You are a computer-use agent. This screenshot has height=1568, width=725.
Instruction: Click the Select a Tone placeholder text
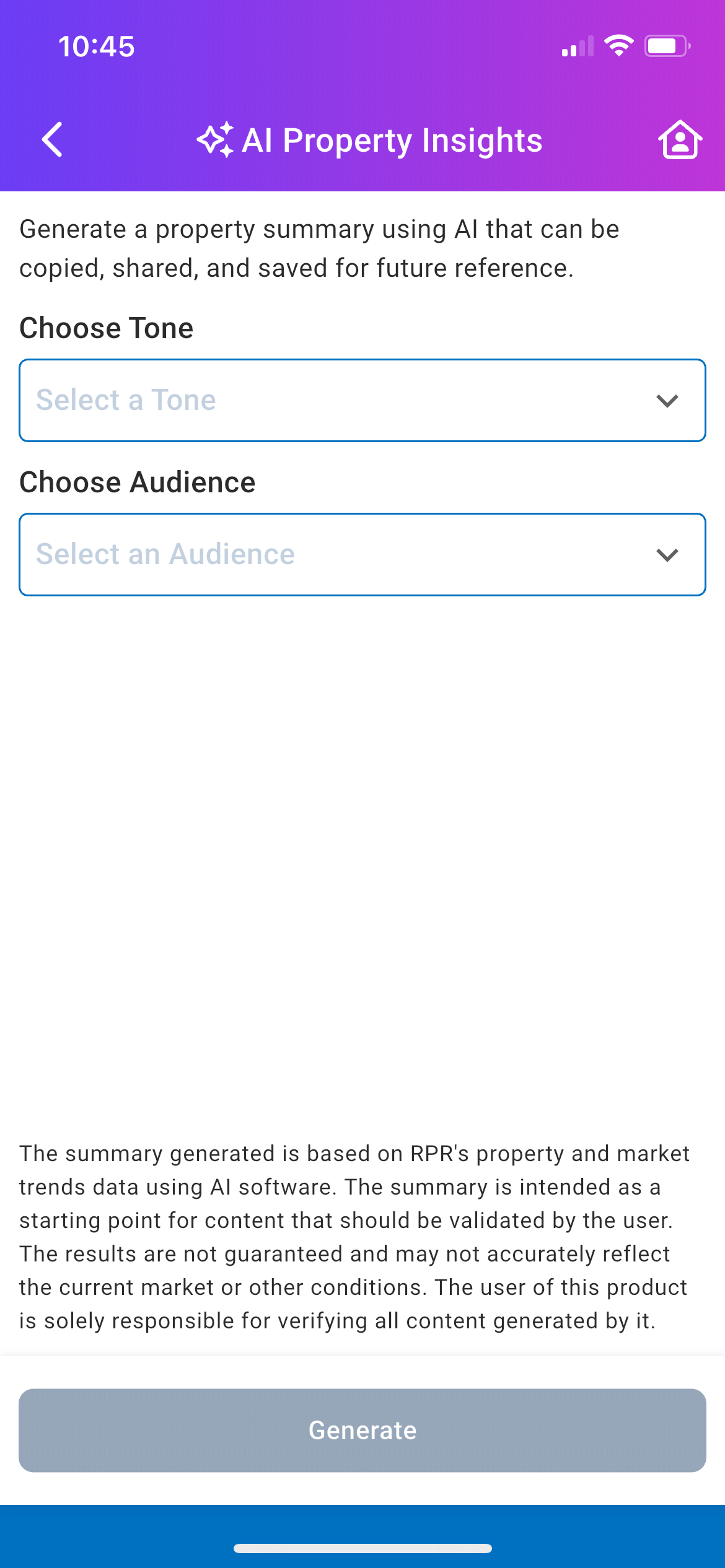126,400
